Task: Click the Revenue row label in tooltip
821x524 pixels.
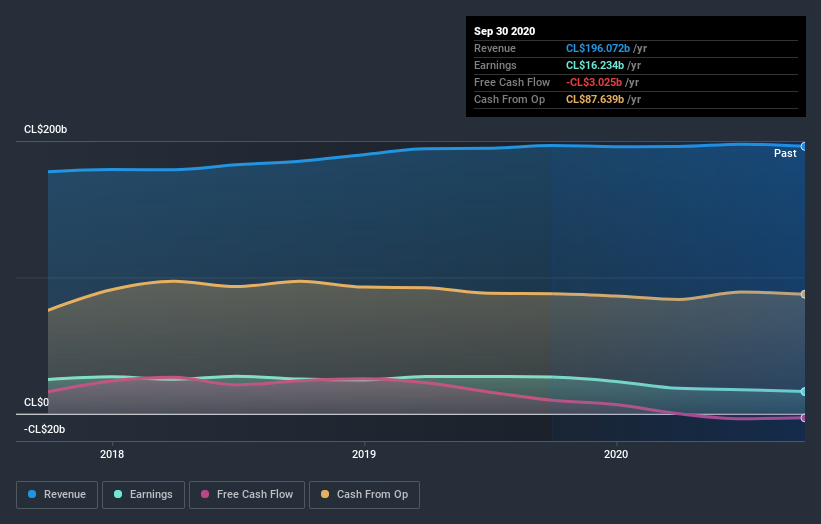Action: point(495,48)
